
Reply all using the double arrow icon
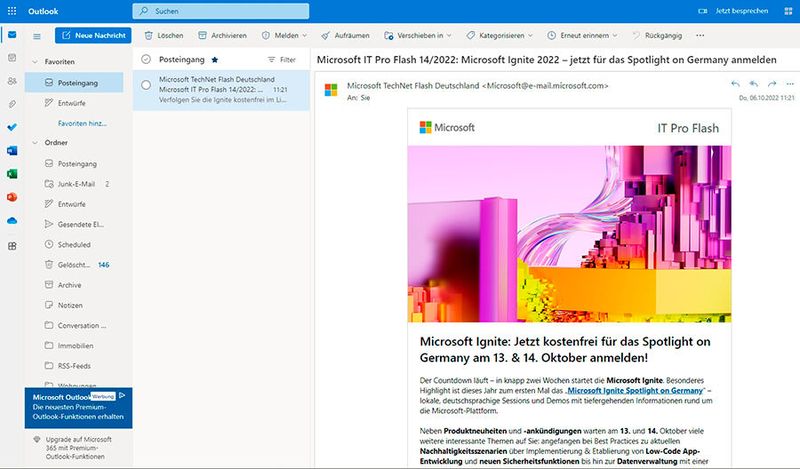[x=754, y=84]
